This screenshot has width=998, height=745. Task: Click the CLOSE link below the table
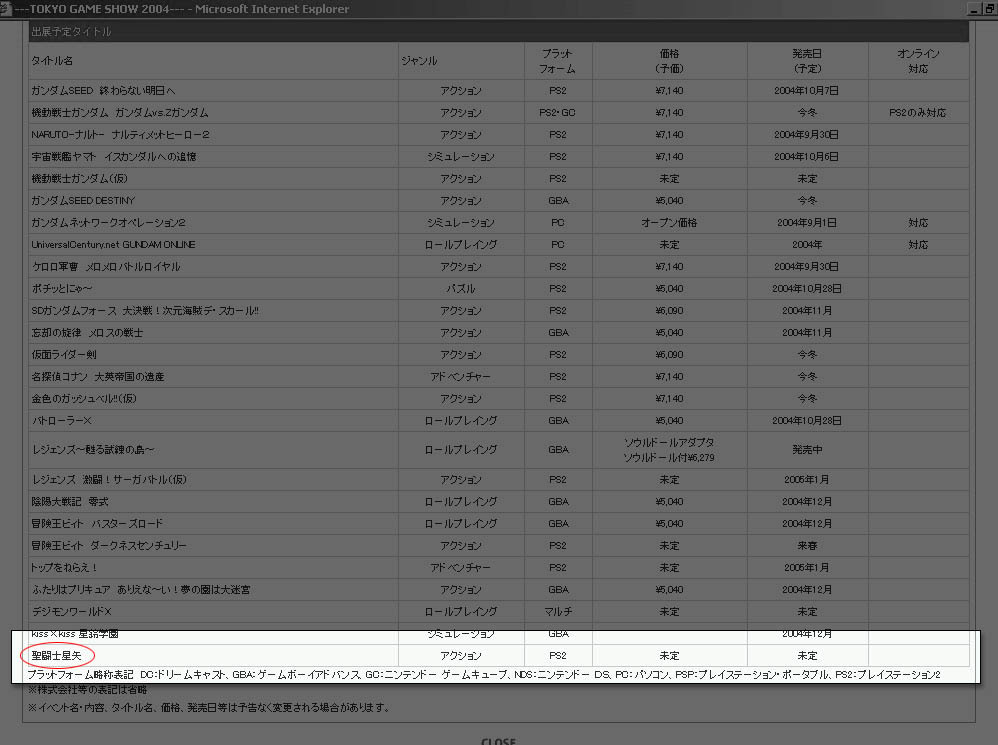498,741
